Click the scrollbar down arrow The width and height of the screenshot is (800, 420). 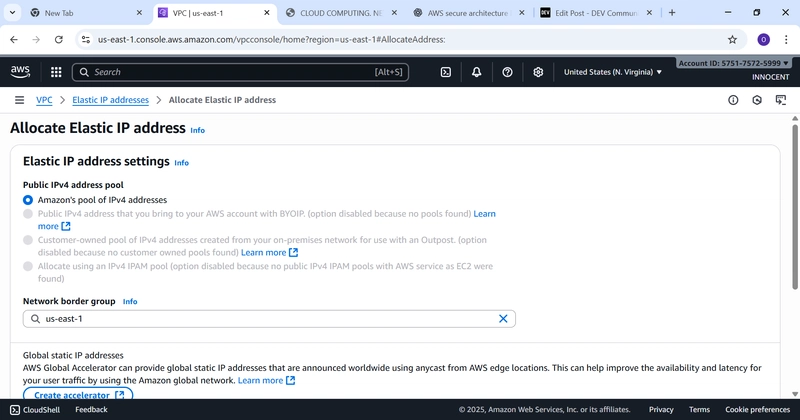[x=794, y=393]
